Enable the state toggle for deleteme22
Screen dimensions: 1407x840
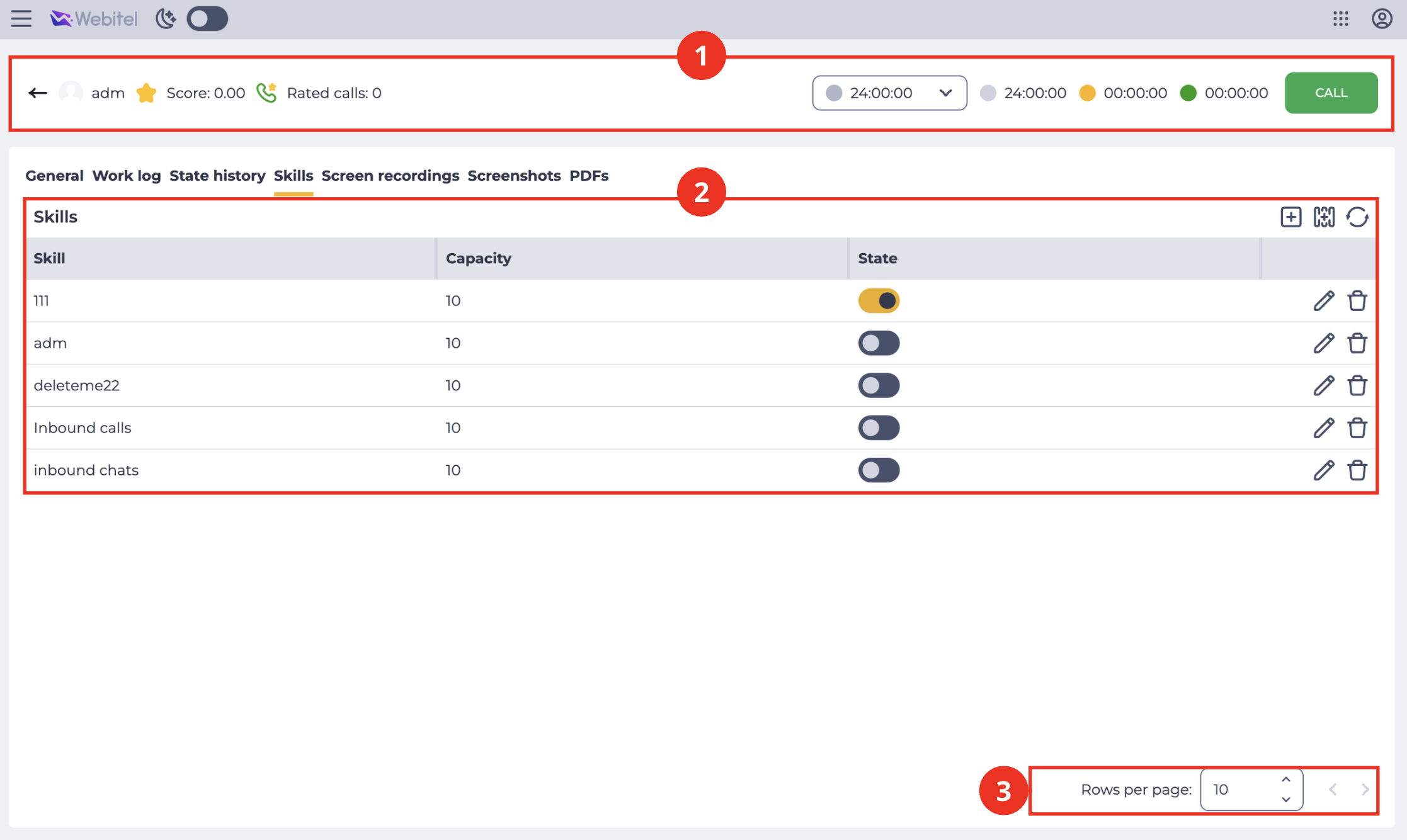(879, 385)
